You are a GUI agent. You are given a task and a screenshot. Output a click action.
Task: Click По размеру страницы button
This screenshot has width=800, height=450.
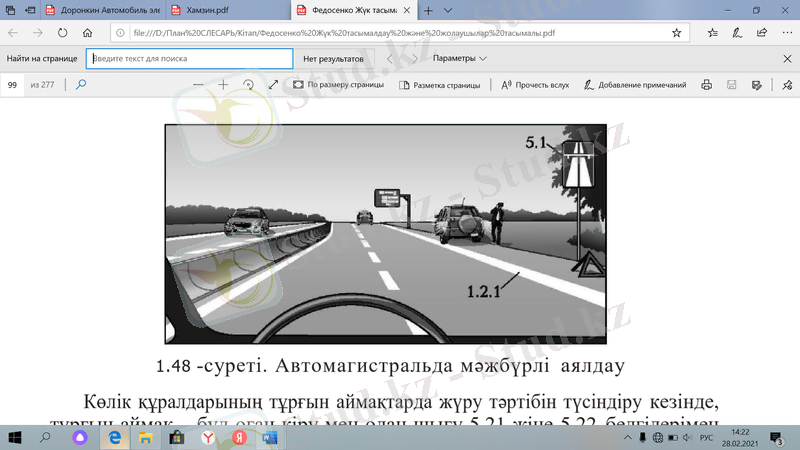coord(338,85)
